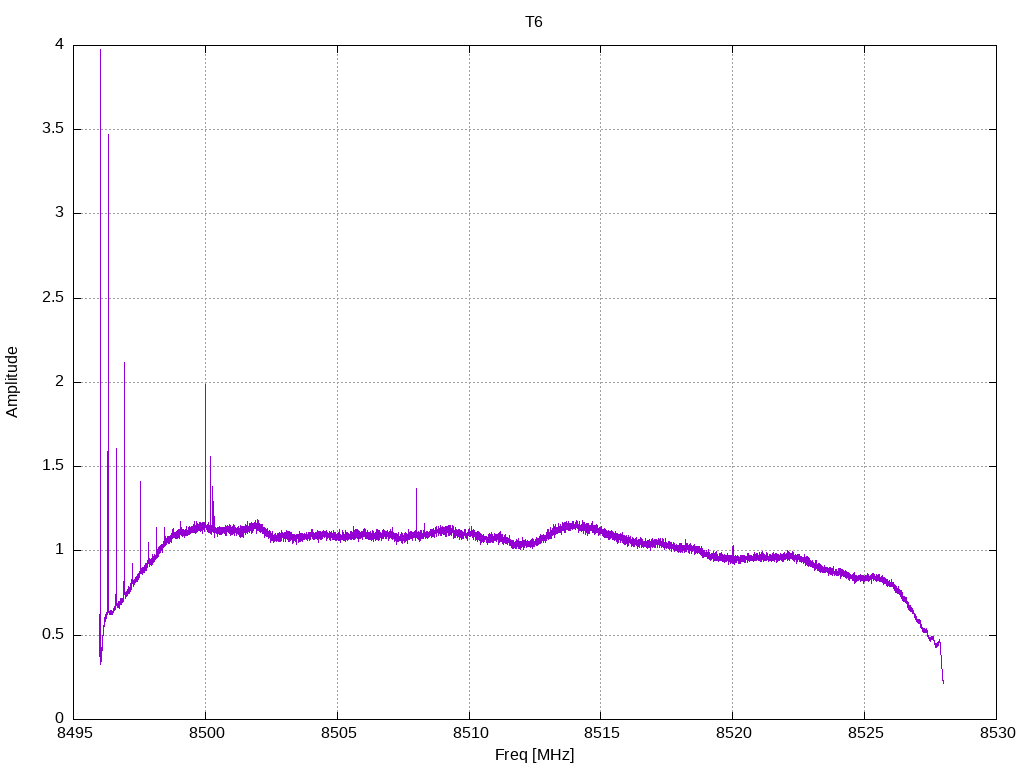Click the tallest spike peak near amplitude 4

[x=101, y=50]
